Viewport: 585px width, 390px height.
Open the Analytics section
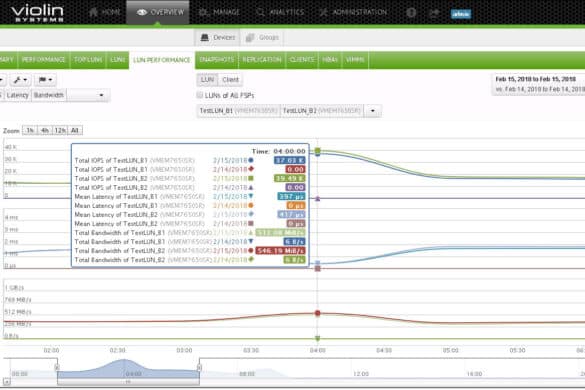coord(280,12)
